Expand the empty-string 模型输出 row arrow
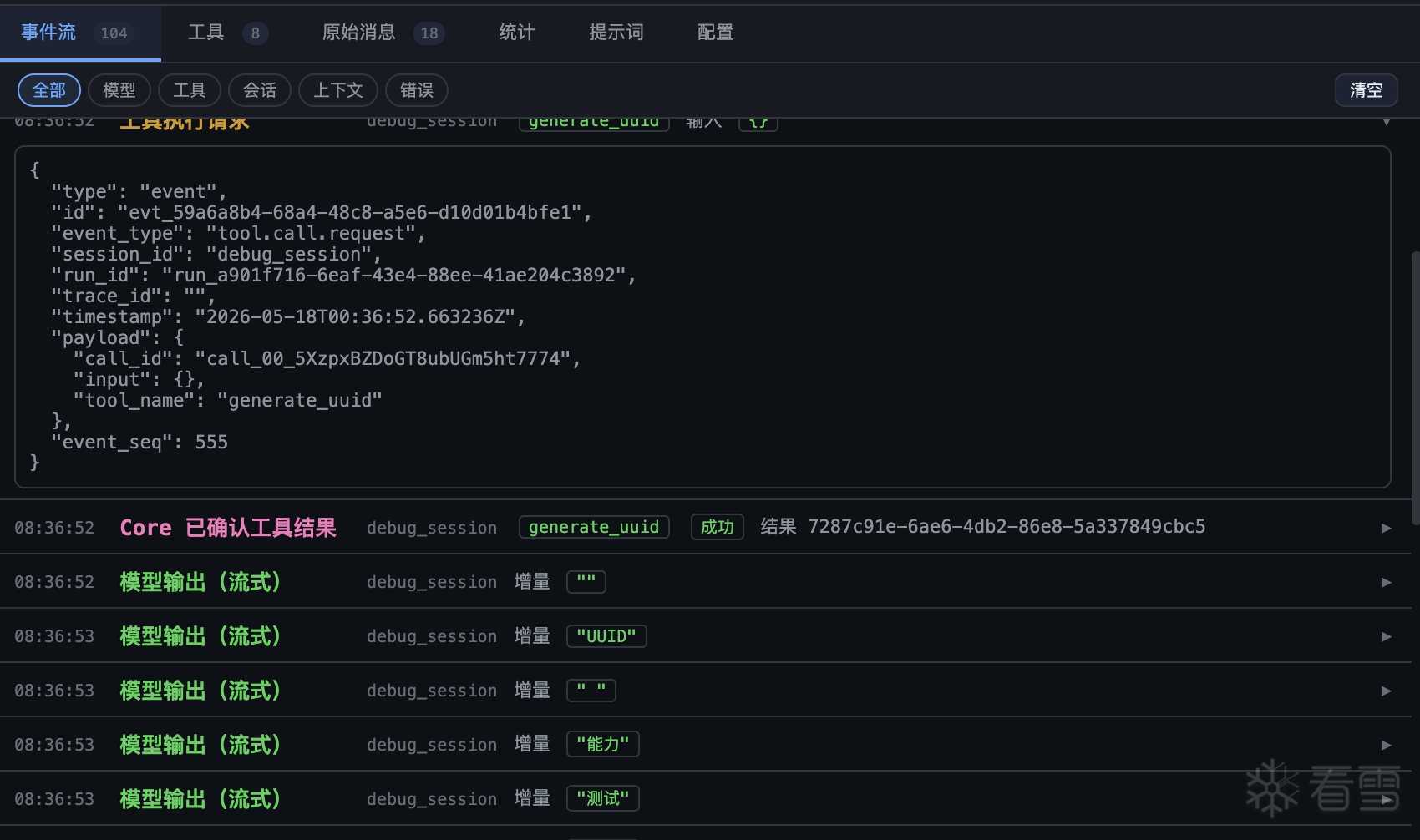 click(x=1386, y=582)
